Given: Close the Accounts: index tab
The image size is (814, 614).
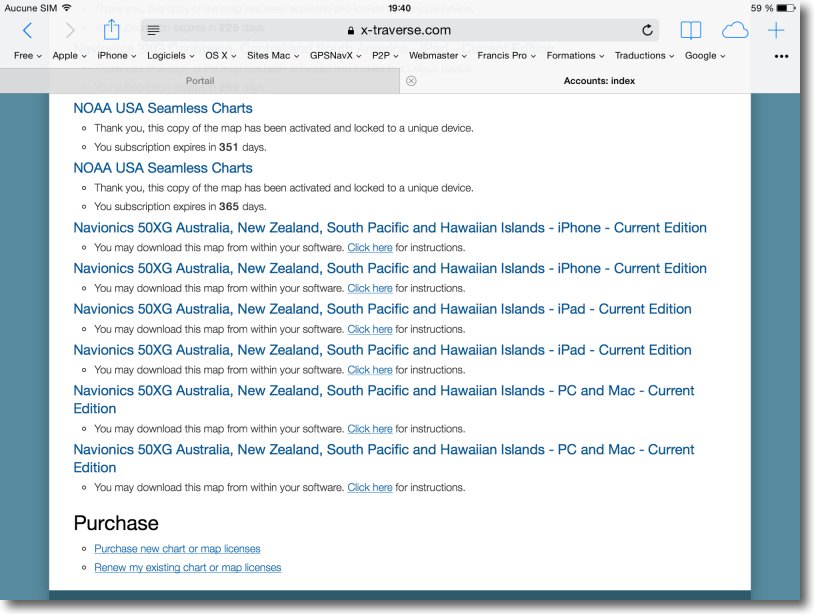Looking at the screenshot, I should click(411, 81).
